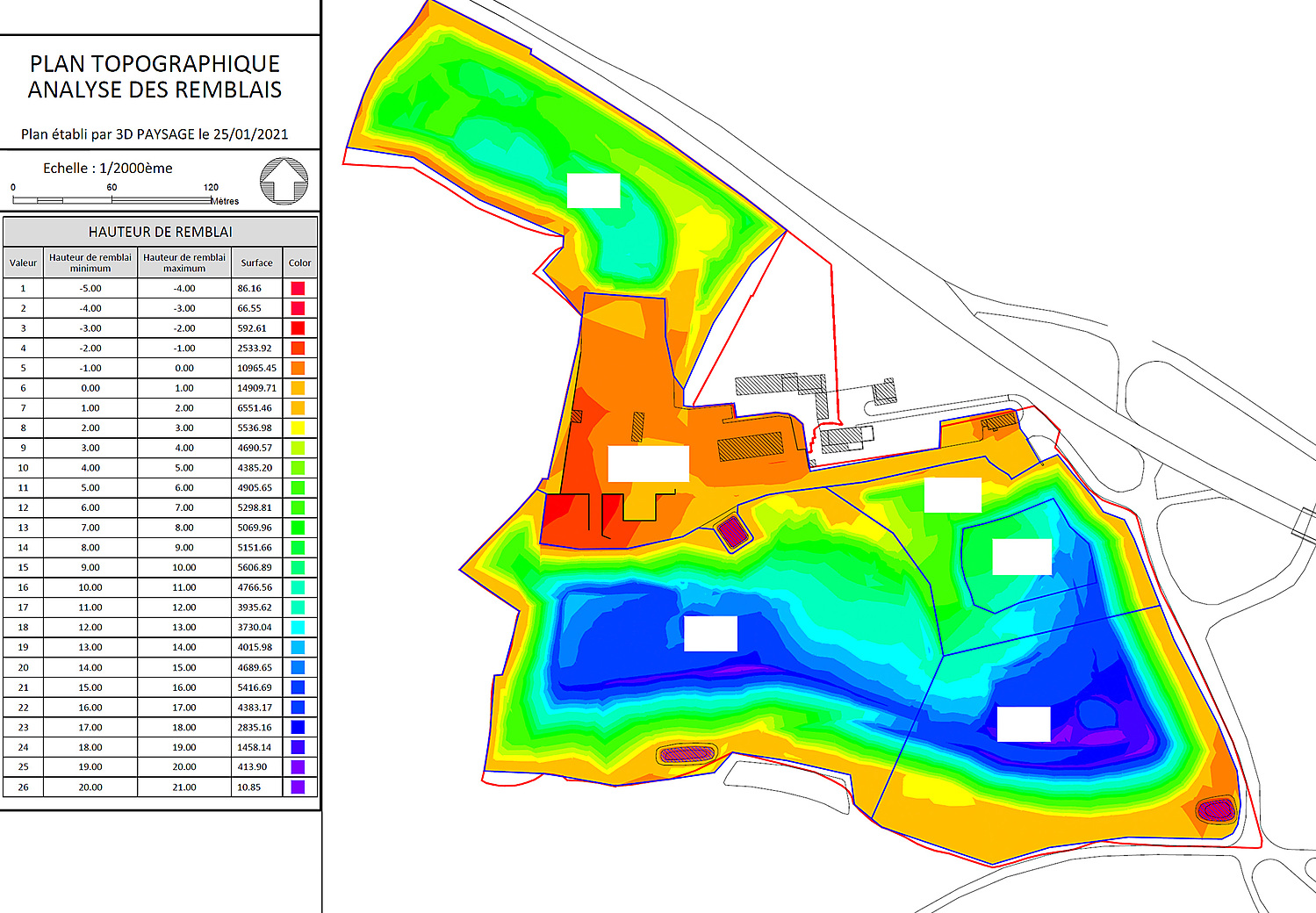This screenshot has width=1316, height=913.
Task: Pick the red color swatch for value 1
Action: click(298, 288)
